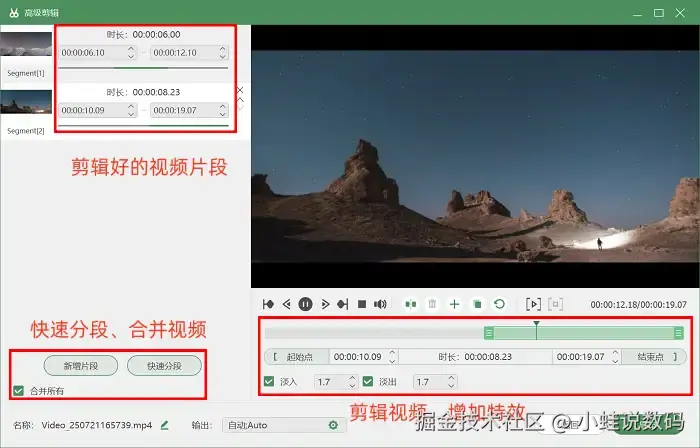700x448 pixels.
Task: Click the timeline start time field 00:00:10.09
Action: [364, 357]
